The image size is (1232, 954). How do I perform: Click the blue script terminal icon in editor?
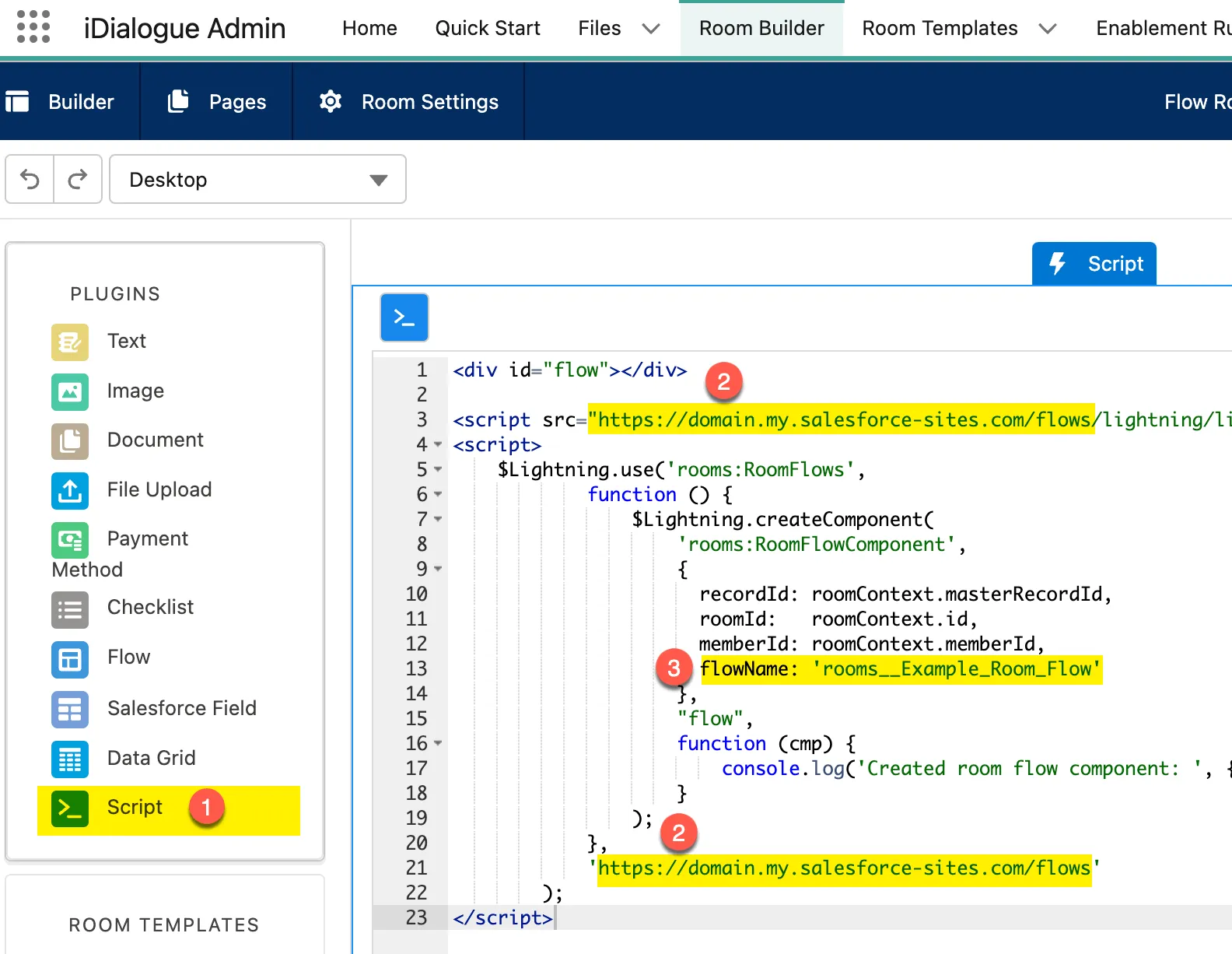tap(404, 317)
